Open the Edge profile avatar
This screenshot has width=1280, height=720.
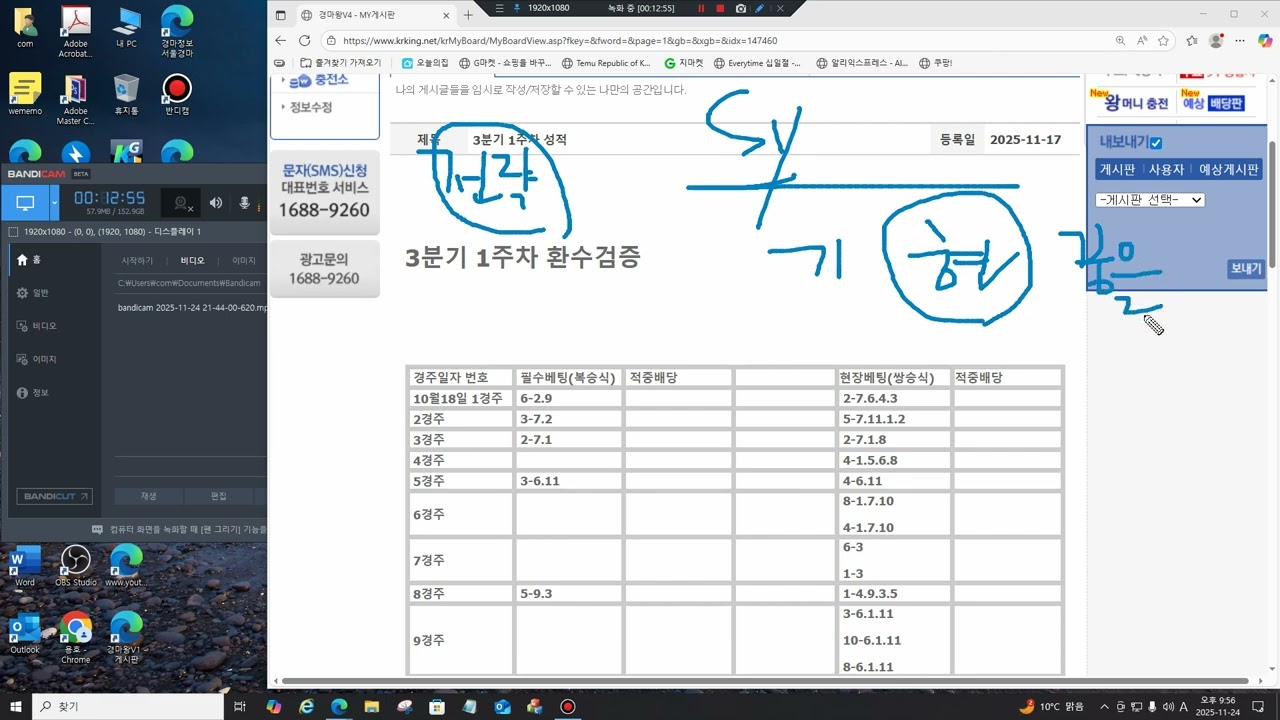pyautogui.click(x=1216, y=41)
